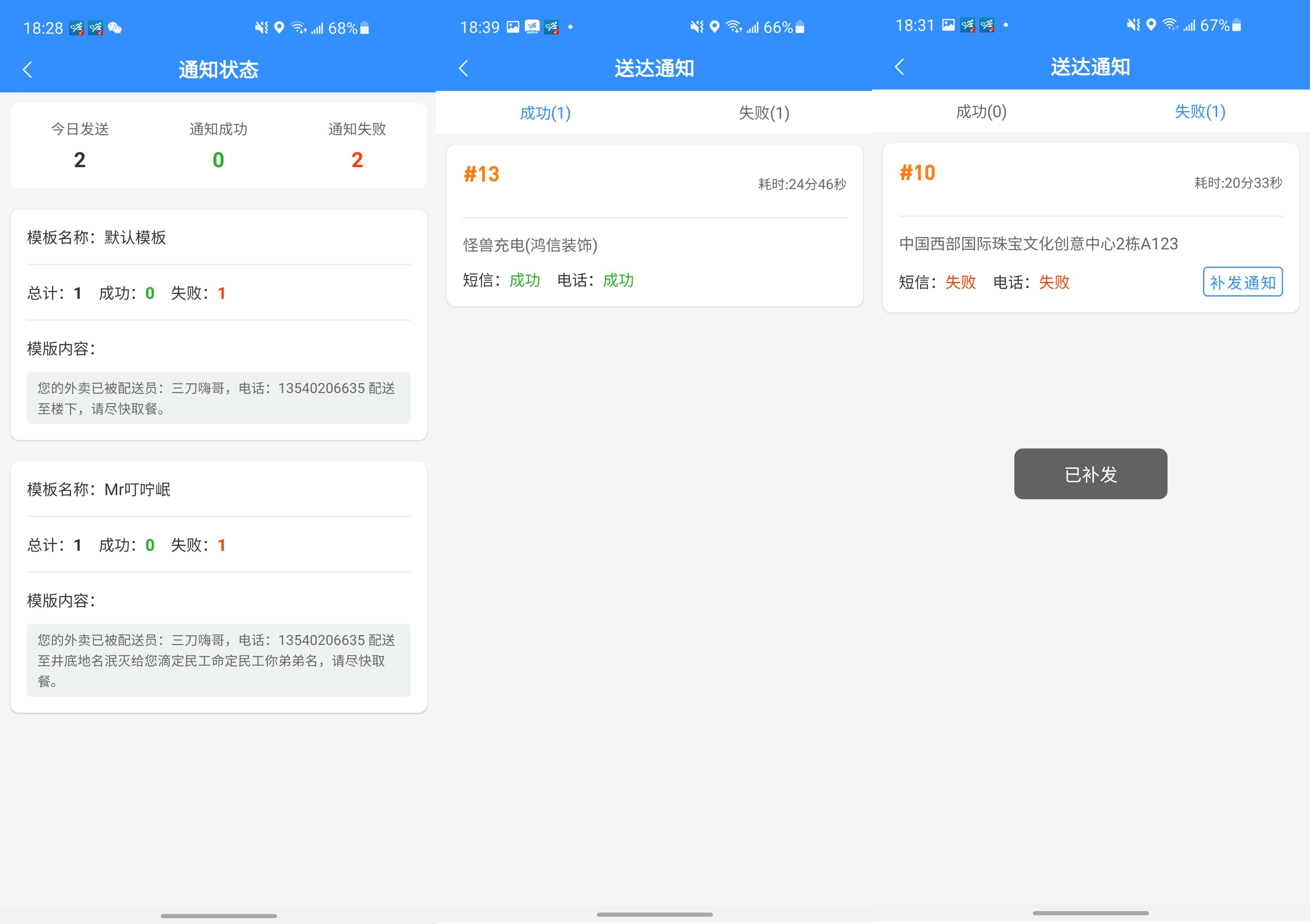Tap address 中国西部国际珠宝文化创意中心2栋A123
The image size is (1311, 924).
click(1038, 244)
